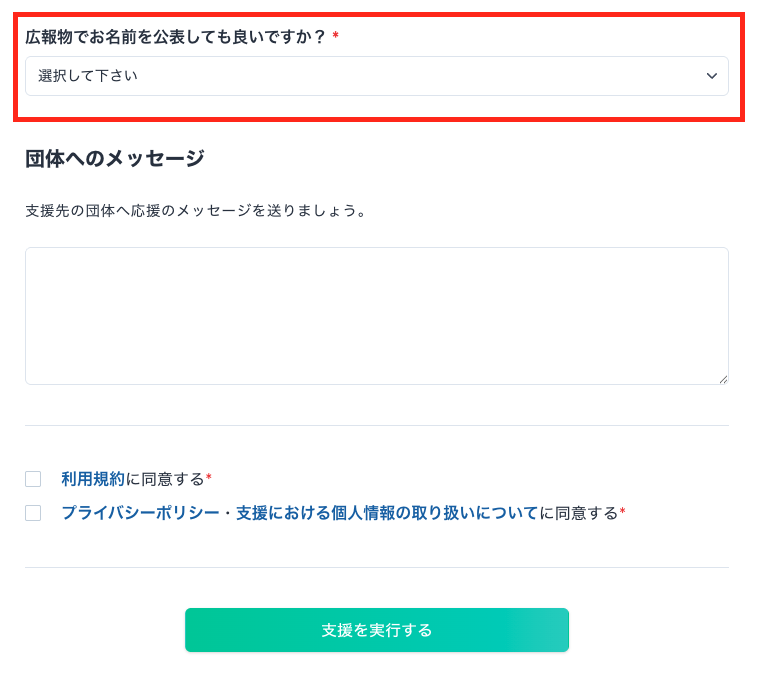Open the 選択して下さい dropdown
768x688 pixels.
coord(376,76)
